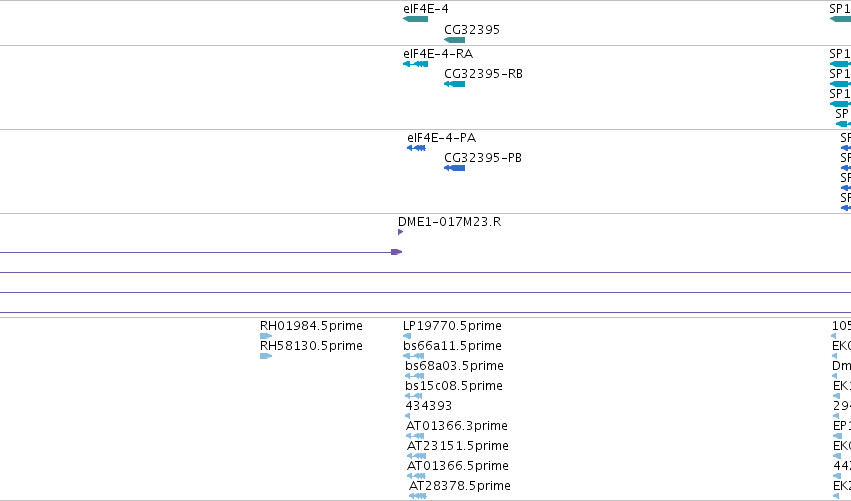Viewport: 851px width, 501px height.
Task: Click the AT01366.3prime label
Action: 457,426
